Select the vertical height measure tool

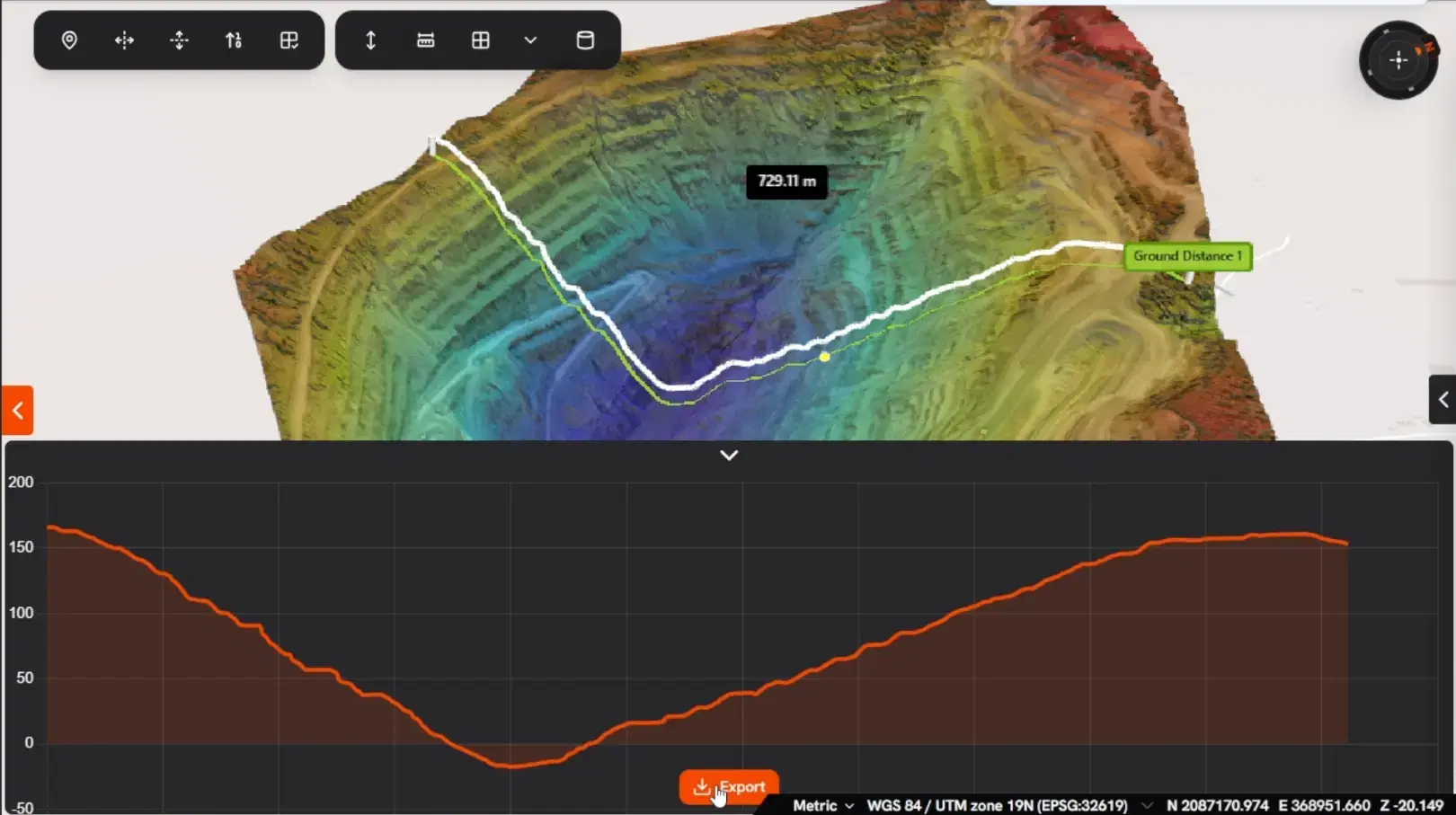pos(370,40)
